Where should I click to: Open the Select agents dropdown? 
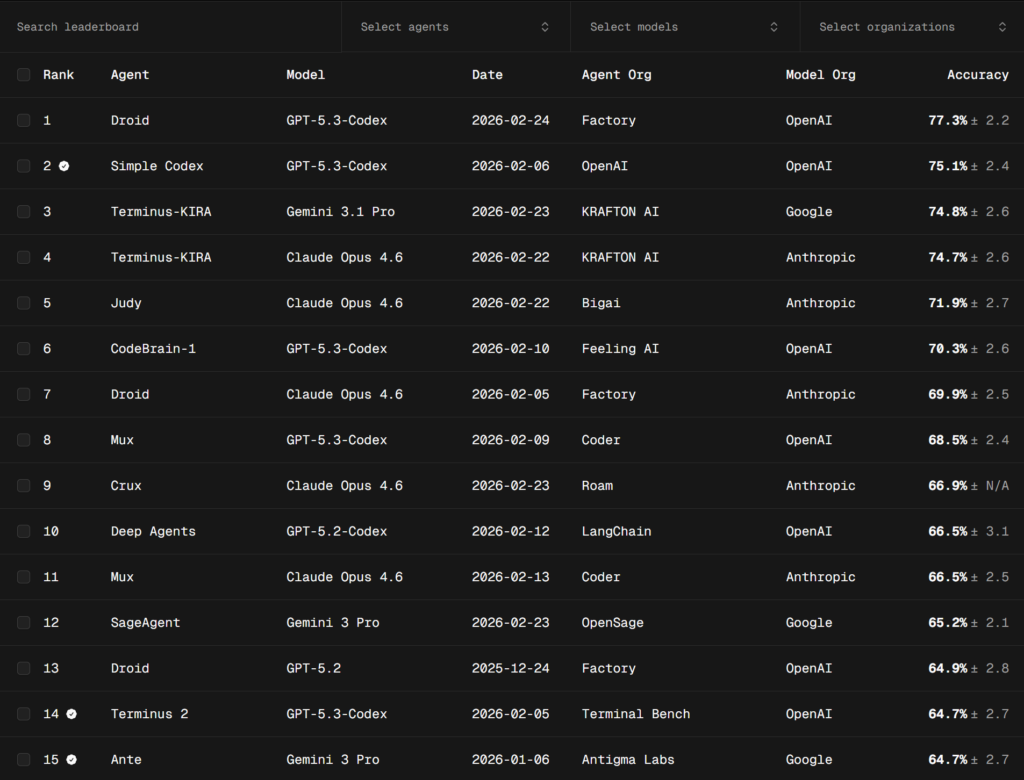(455, 27)
